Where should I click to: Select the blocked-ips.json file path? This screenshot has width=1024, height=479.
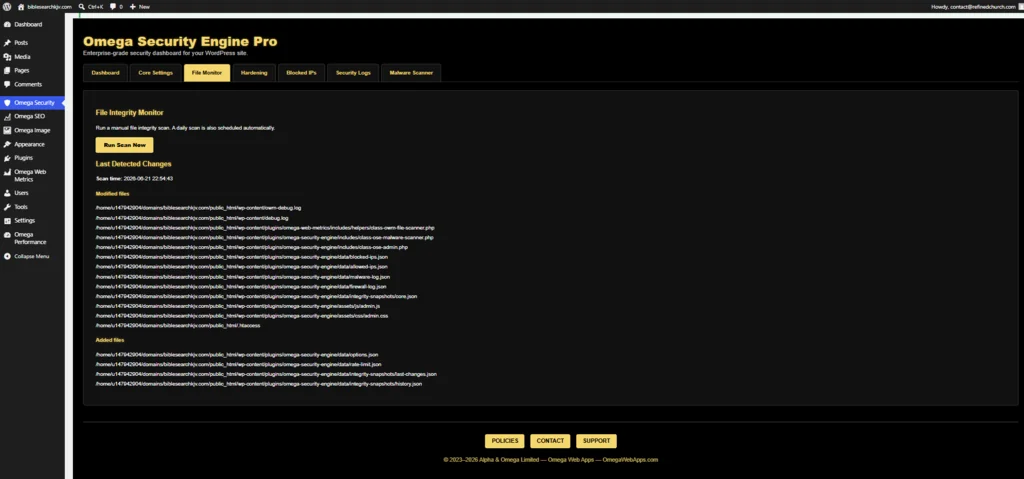[242, 257]
